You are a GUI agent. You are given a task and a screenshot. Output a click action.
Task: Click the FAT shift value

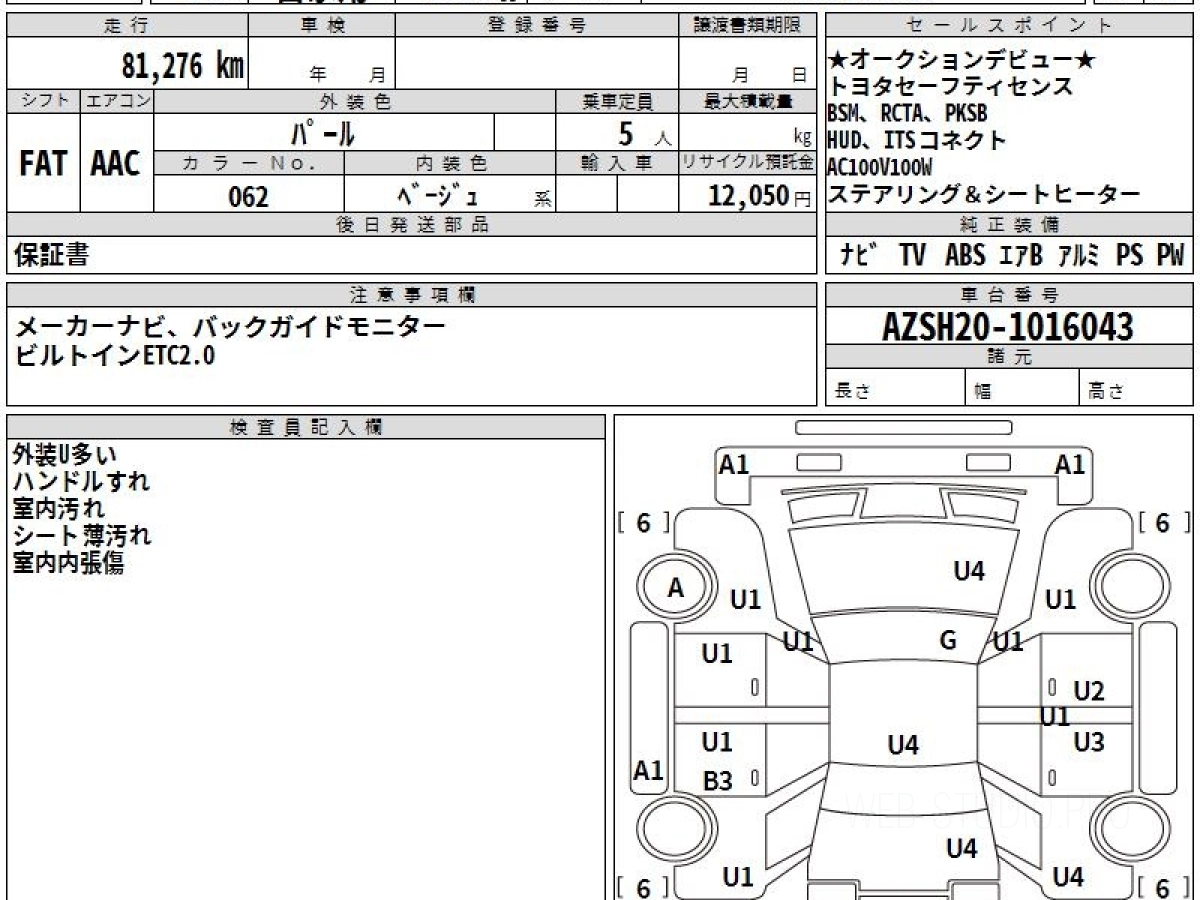pos(43,164)
